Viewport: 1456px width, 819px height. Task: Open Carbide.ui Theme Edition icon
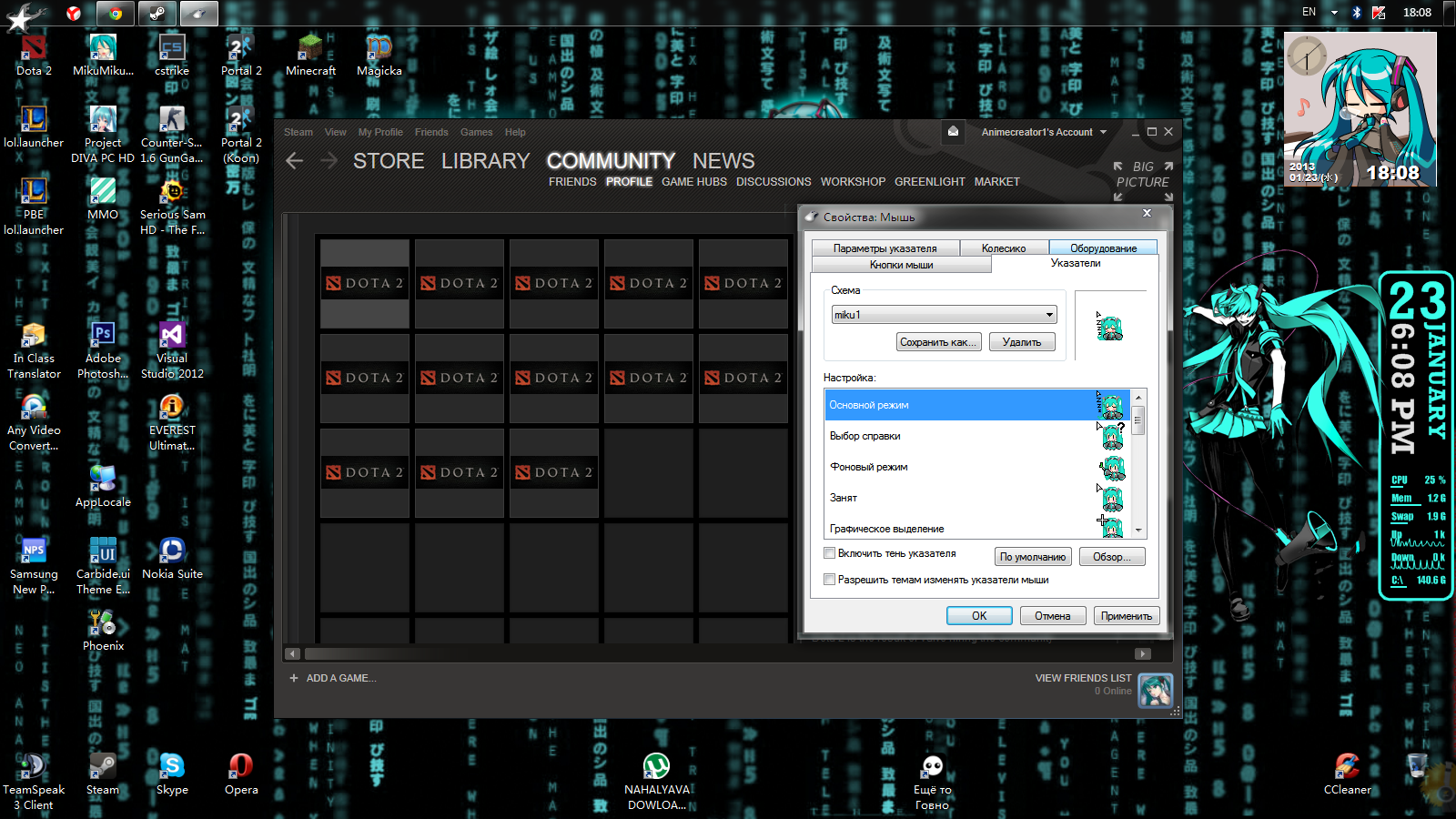tap(103, 565)
